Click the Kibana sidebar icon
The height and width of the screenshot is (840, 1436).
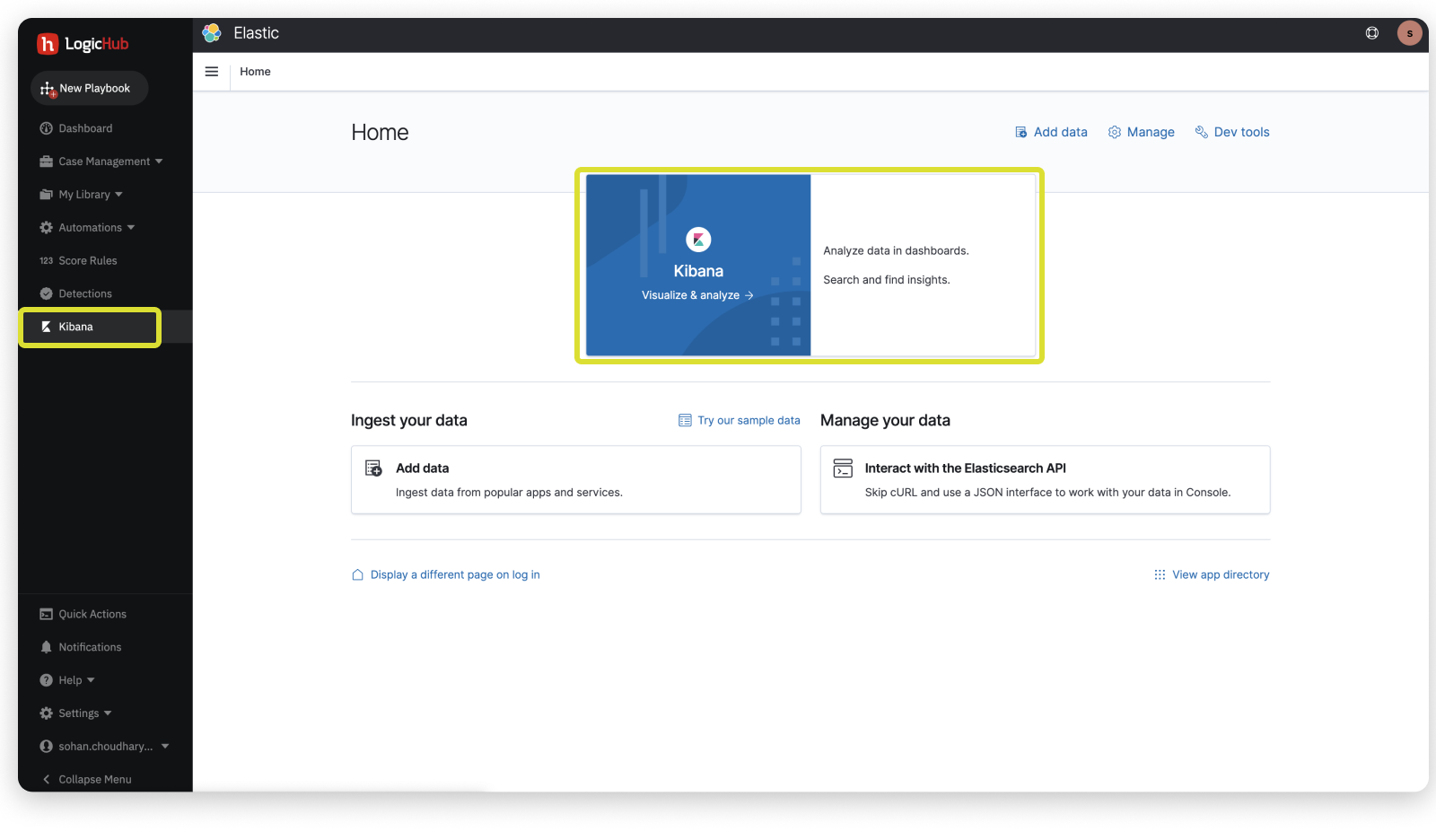click(46, 327)
